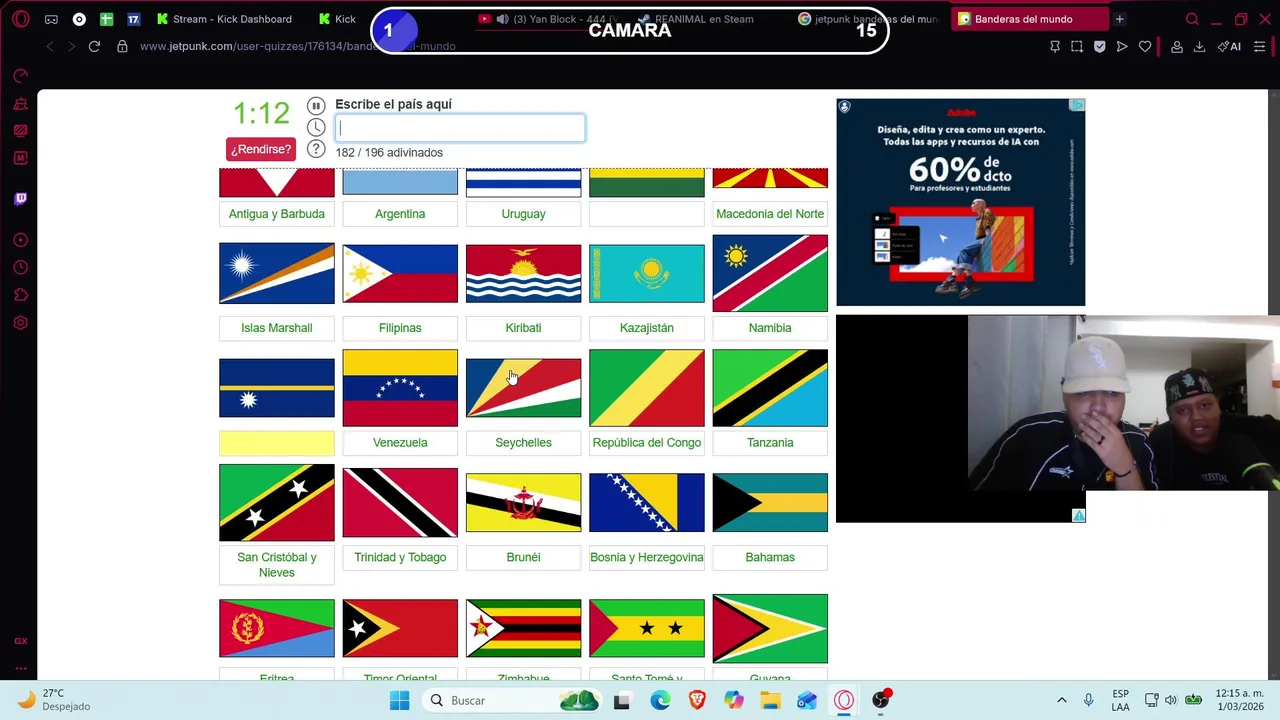Select the Banderas del mundo tab
The width and height of the screenshot is (1280, 720).
coord(1030,19)
